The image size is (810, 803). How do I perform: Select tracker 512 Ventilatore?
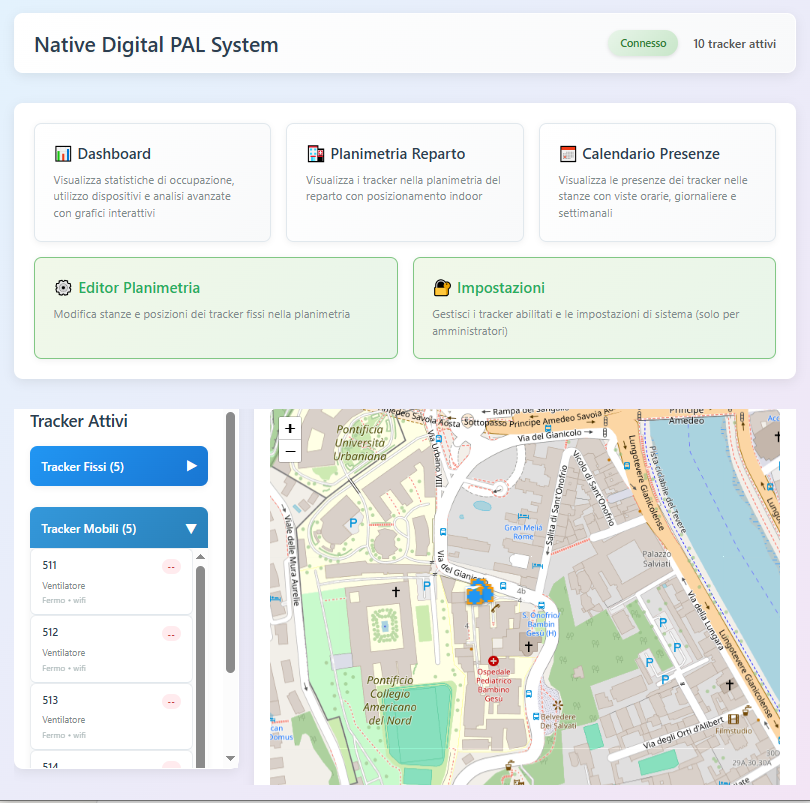point(100,648)
